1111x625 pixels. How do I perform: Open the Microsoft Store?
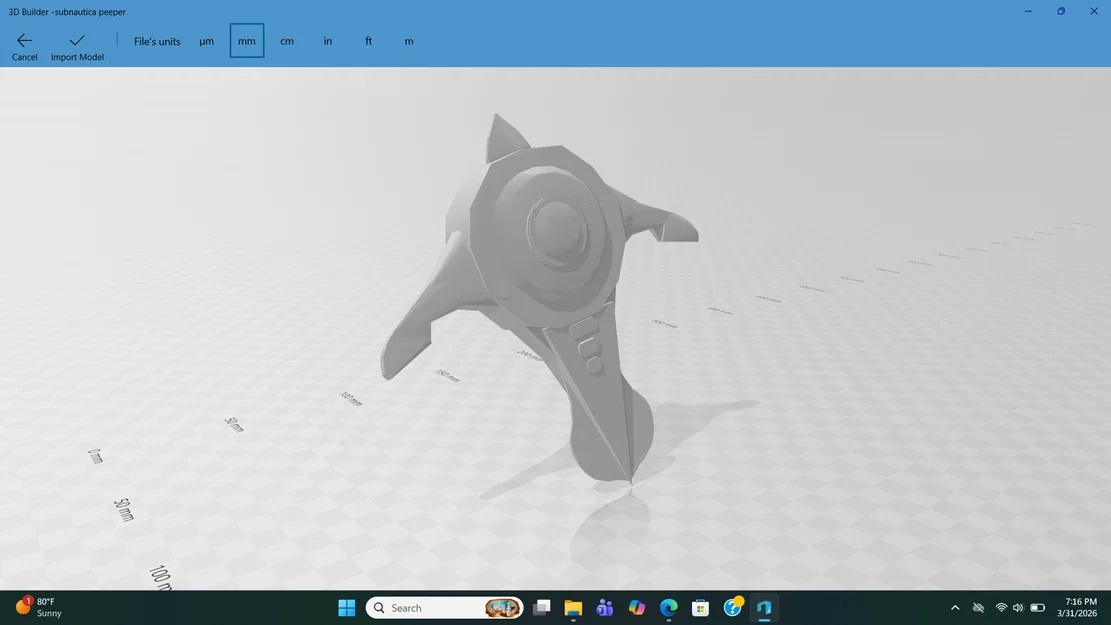click(x=701, y=607)
